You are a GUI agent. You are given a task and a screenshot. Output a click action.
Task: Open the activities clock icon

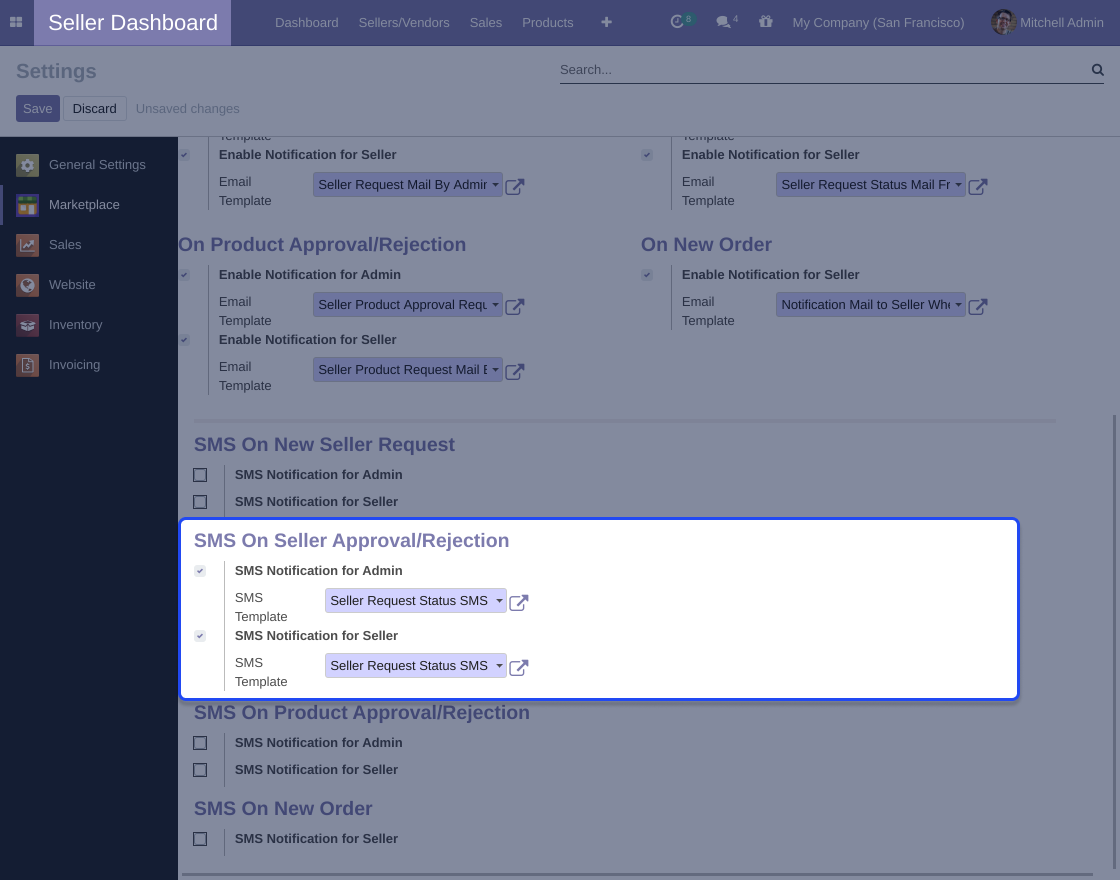click(x=678, y=22)
